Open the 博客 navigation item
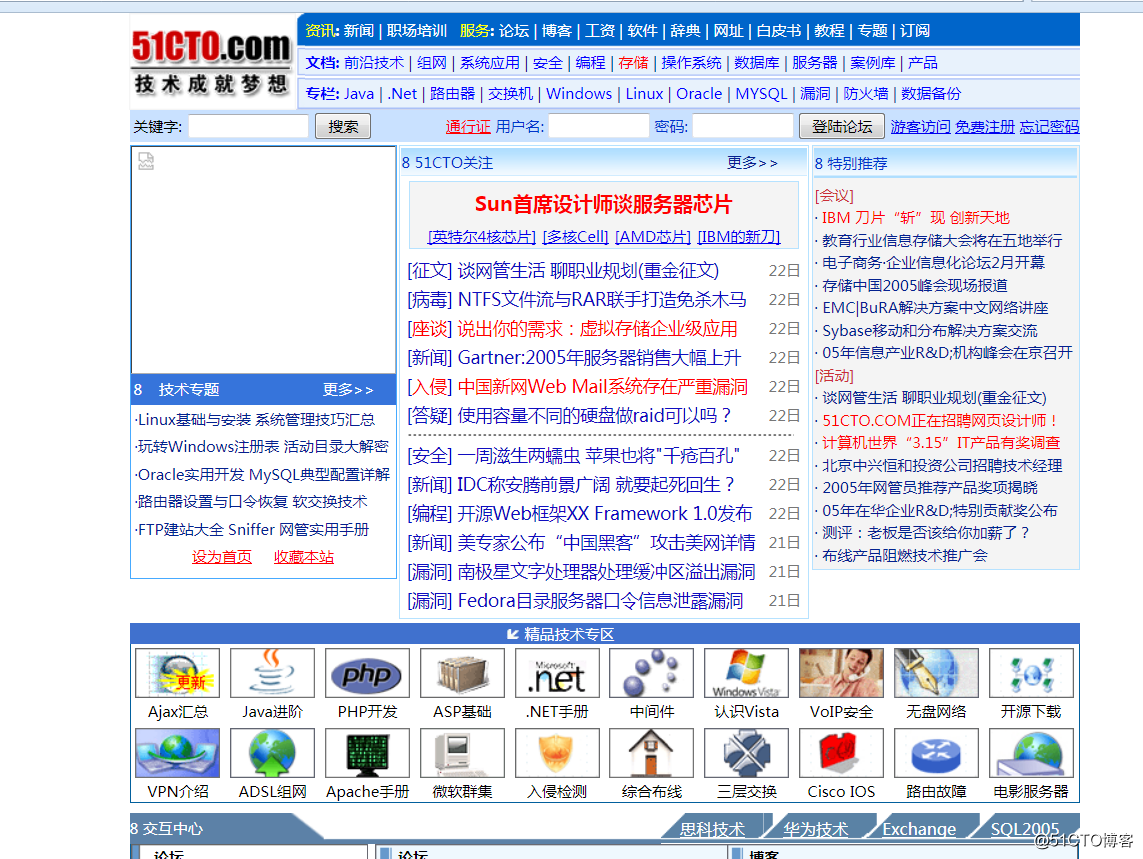1143x859 pixels. [557, 31]
